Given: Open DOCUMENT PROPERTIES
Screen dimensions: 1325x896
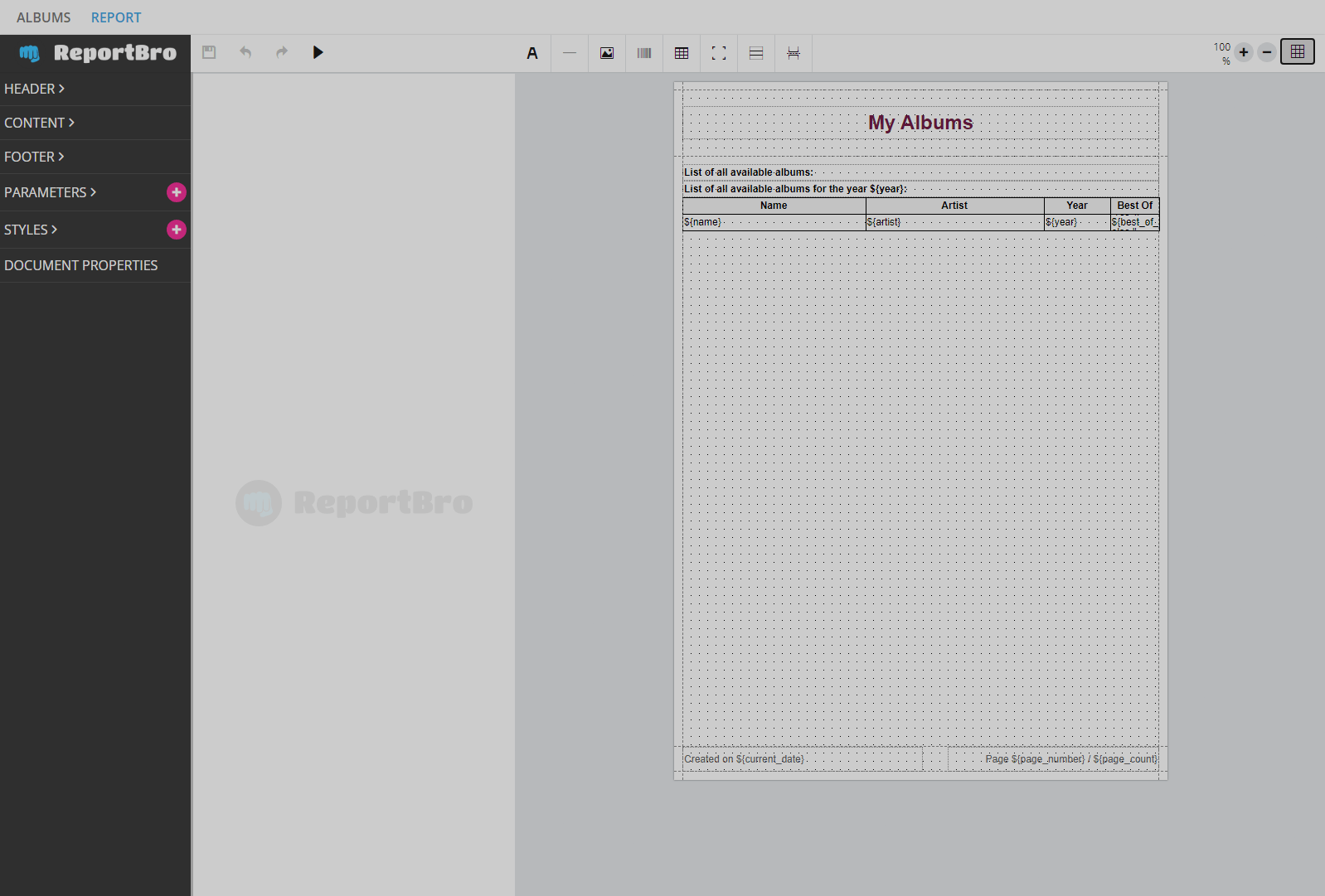Looking at the screenshot, I should tap(95, 265).
